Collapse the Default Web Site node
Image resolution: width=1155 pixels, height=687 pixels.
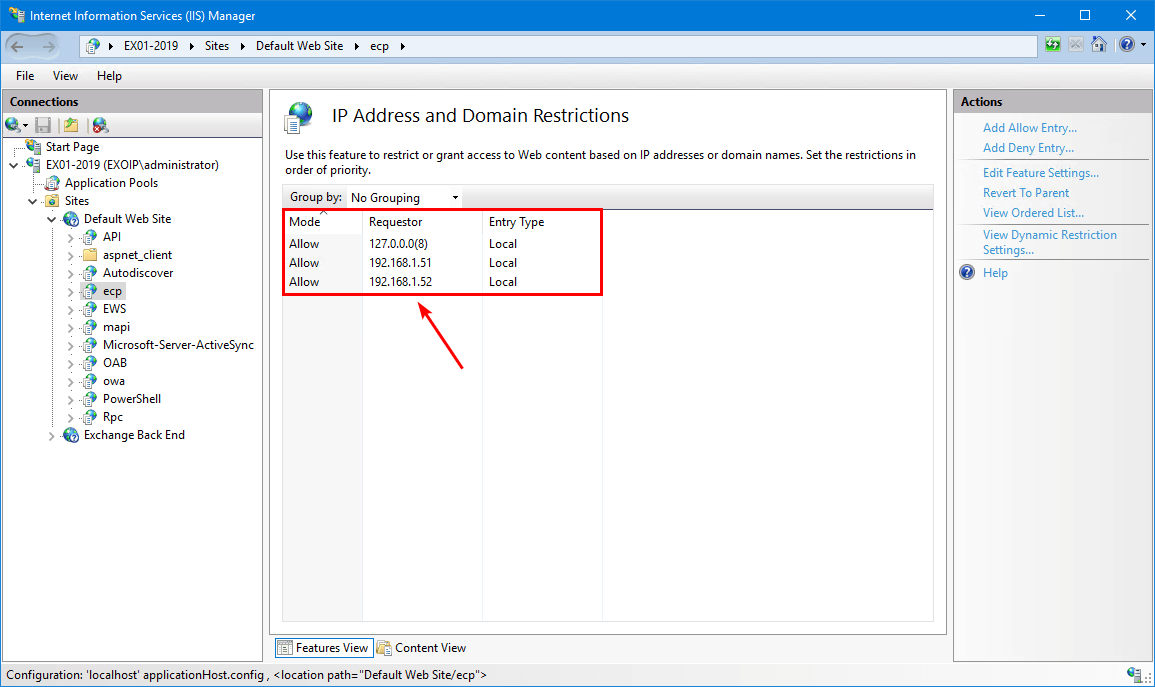(x=52, y=219)
